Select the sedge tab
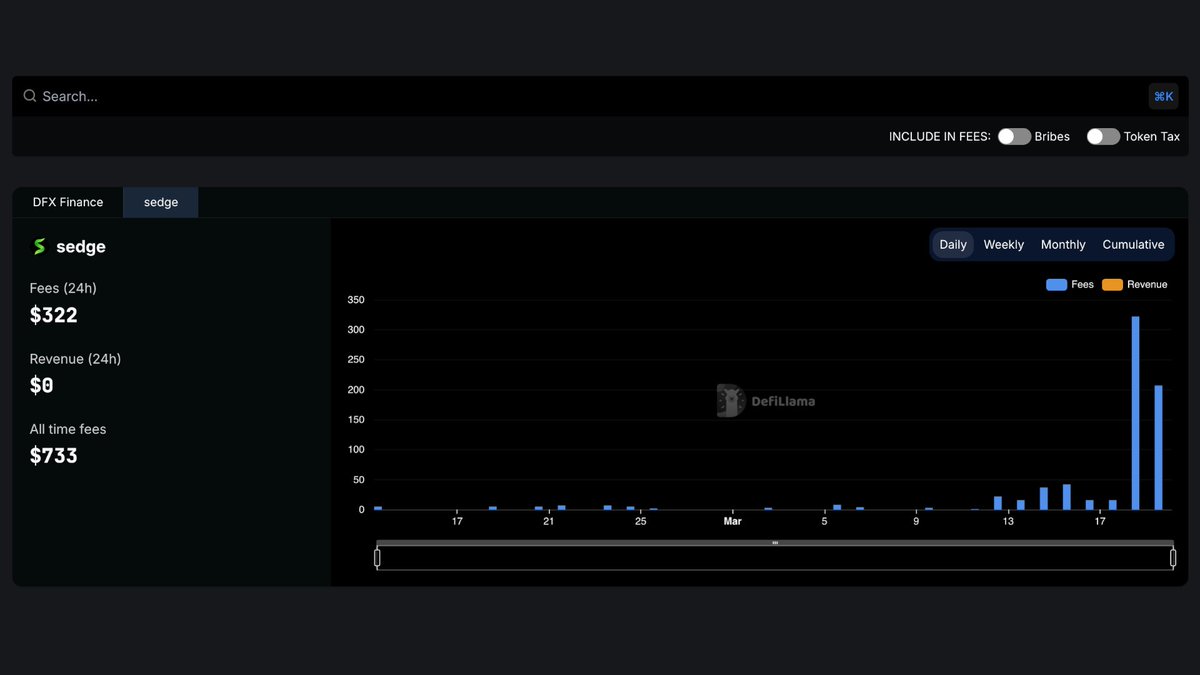Viewport: 1200px width, 675px height. pyautogui.click(x=161, y=202)
